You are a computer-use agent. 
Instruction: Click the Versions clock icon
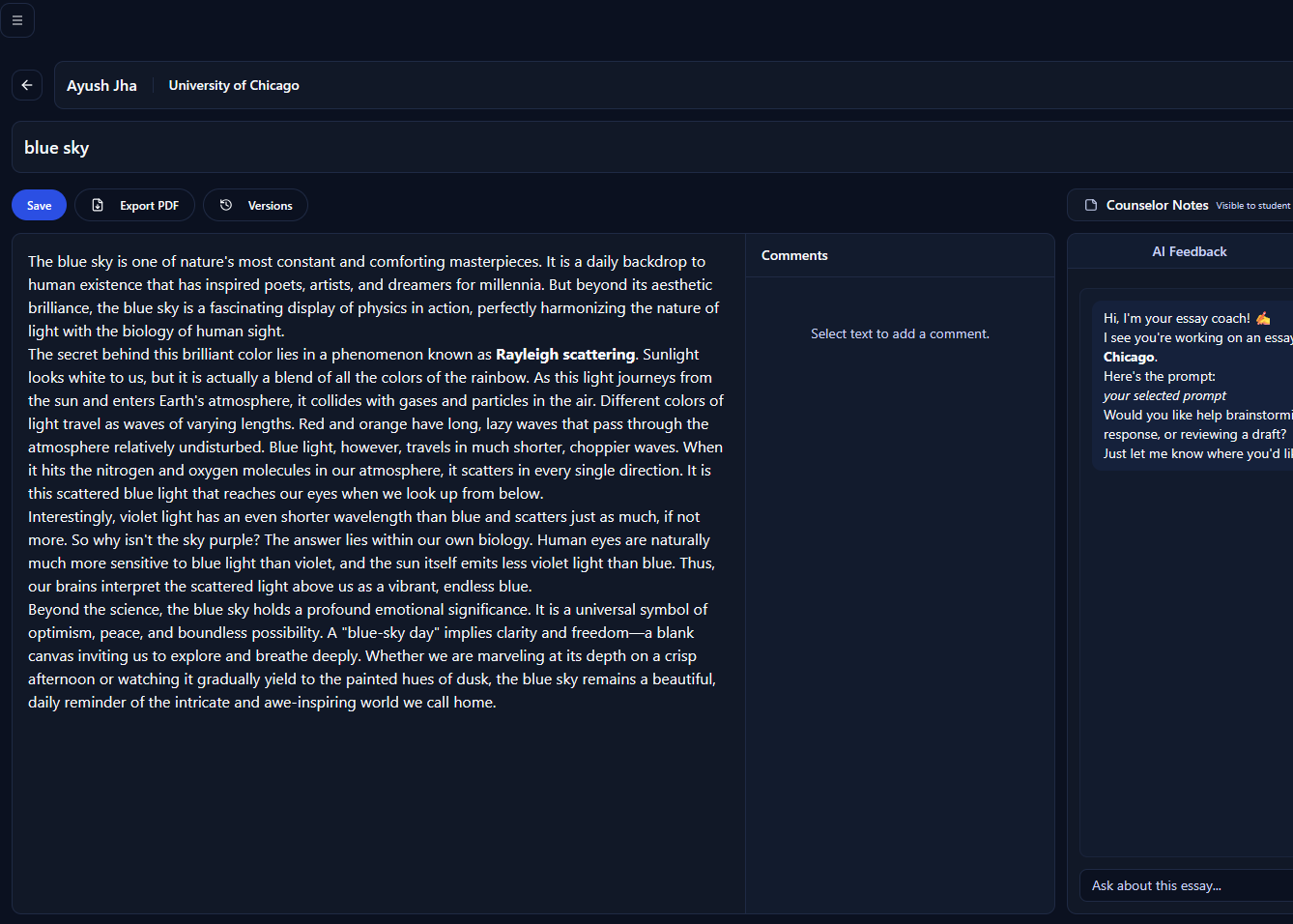coord(226,205)
